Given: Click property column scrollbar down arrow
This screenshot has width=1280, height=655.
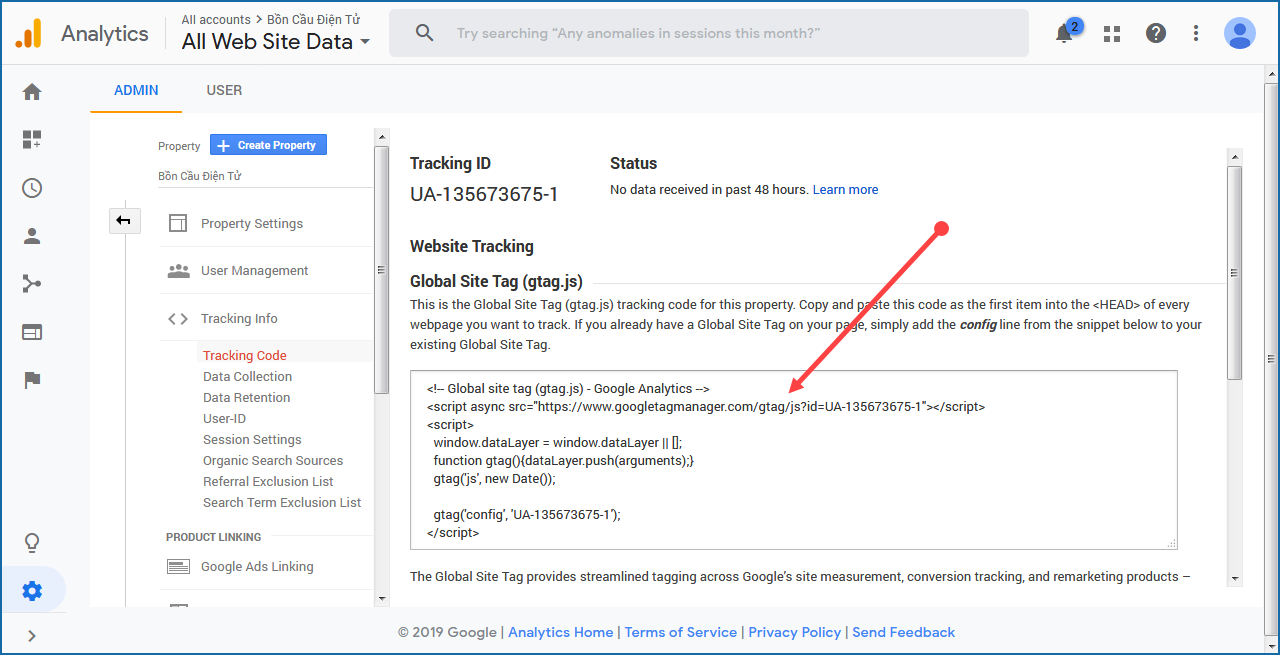Looking at the screenshot, I should point(381,598).
